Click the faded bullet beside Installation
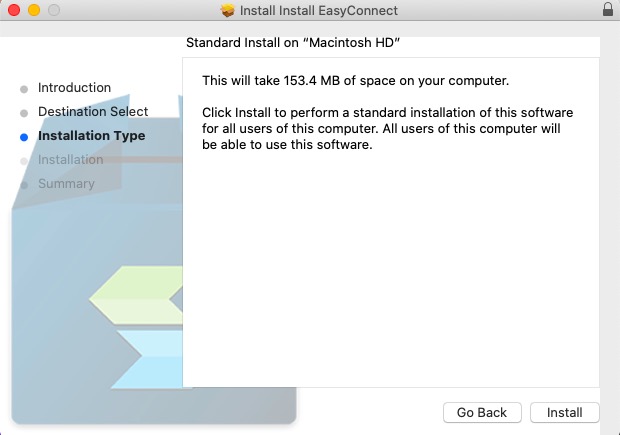The image size is (620, 435). [24, 161]
